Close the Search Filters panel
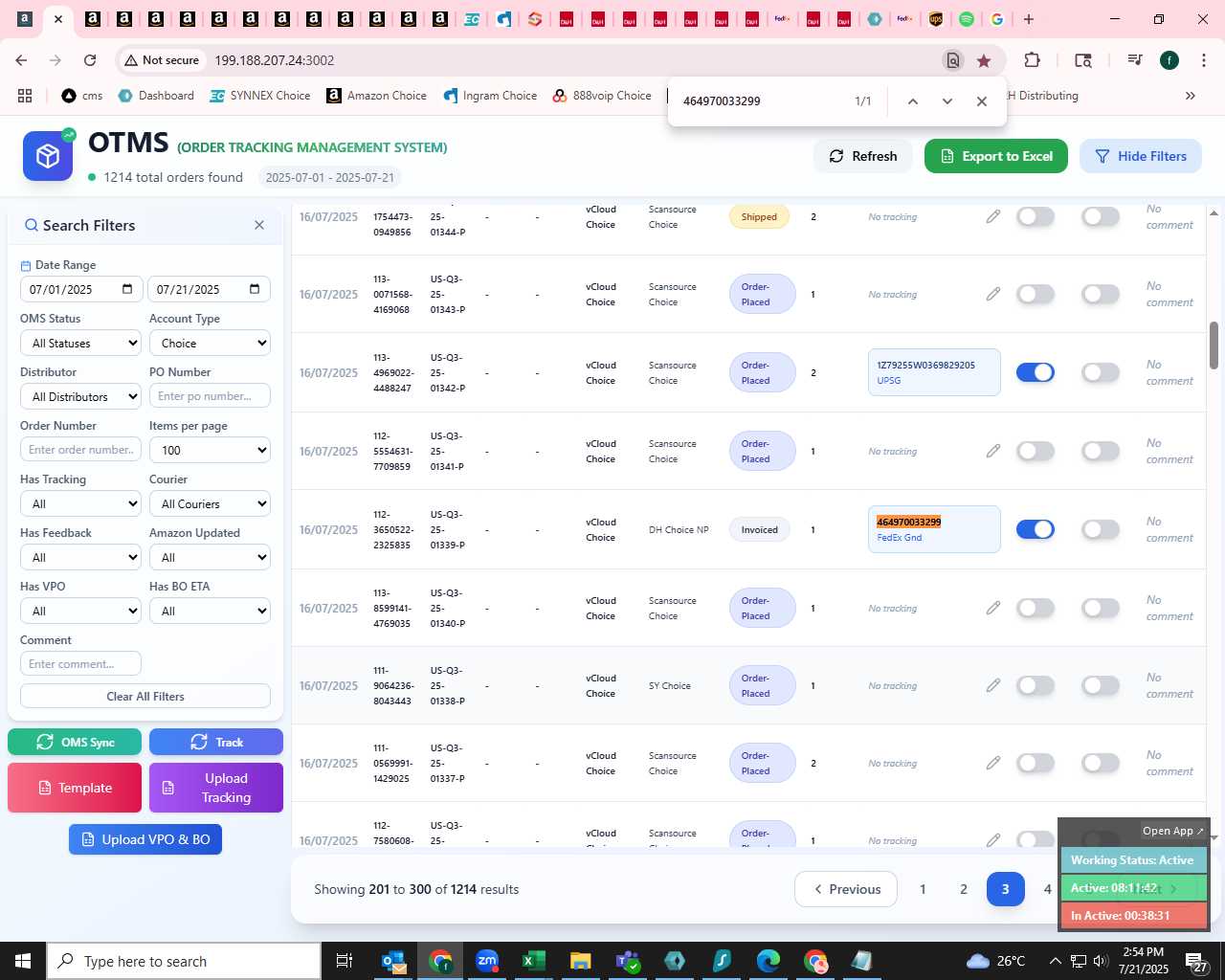Image resolution: width=1225 pixels, height=980 pixels. (259, 225)
